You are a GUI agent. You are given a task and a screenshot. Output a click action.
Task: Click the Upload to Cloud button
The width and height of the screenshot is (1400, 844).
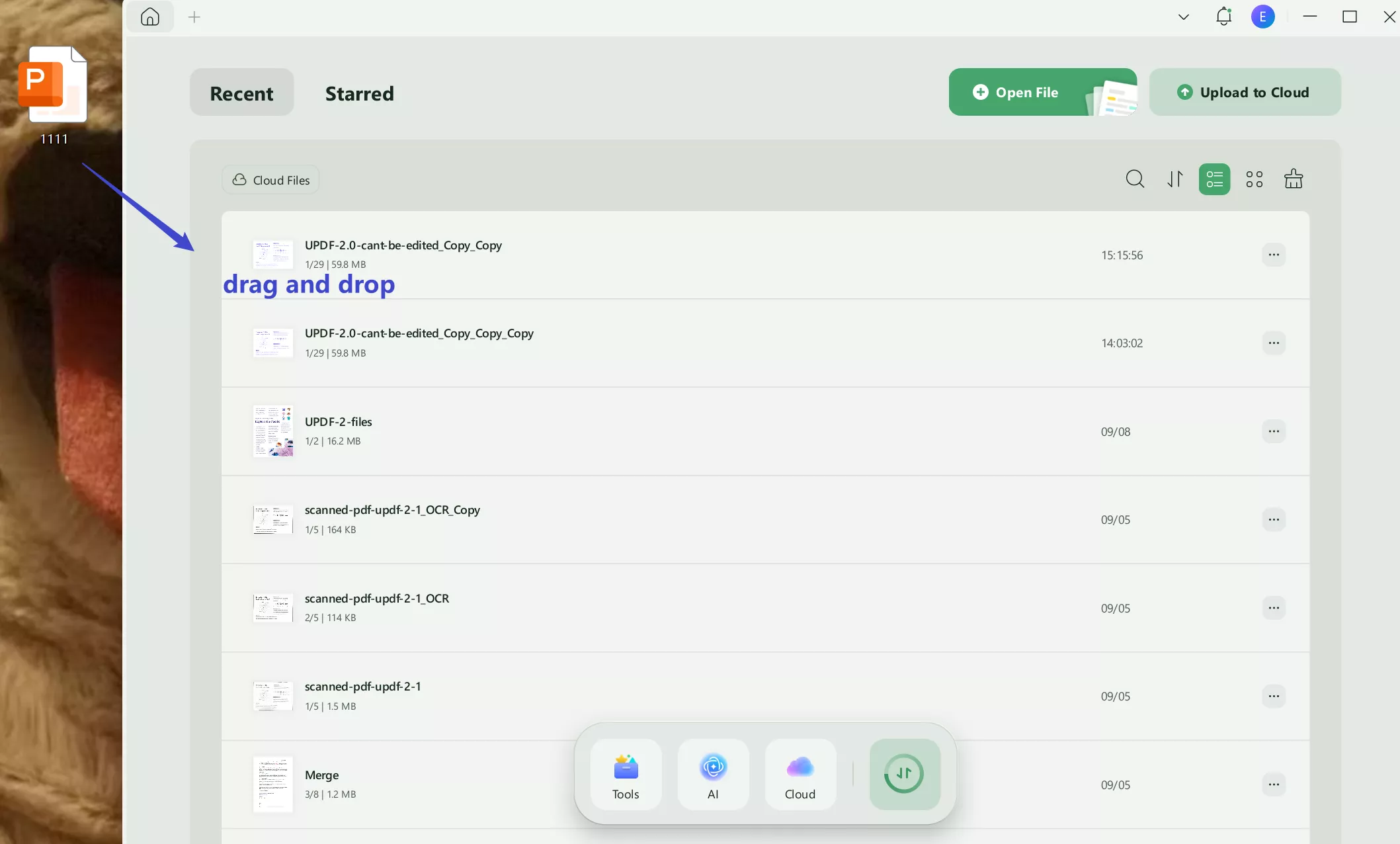click(1245, 92)
